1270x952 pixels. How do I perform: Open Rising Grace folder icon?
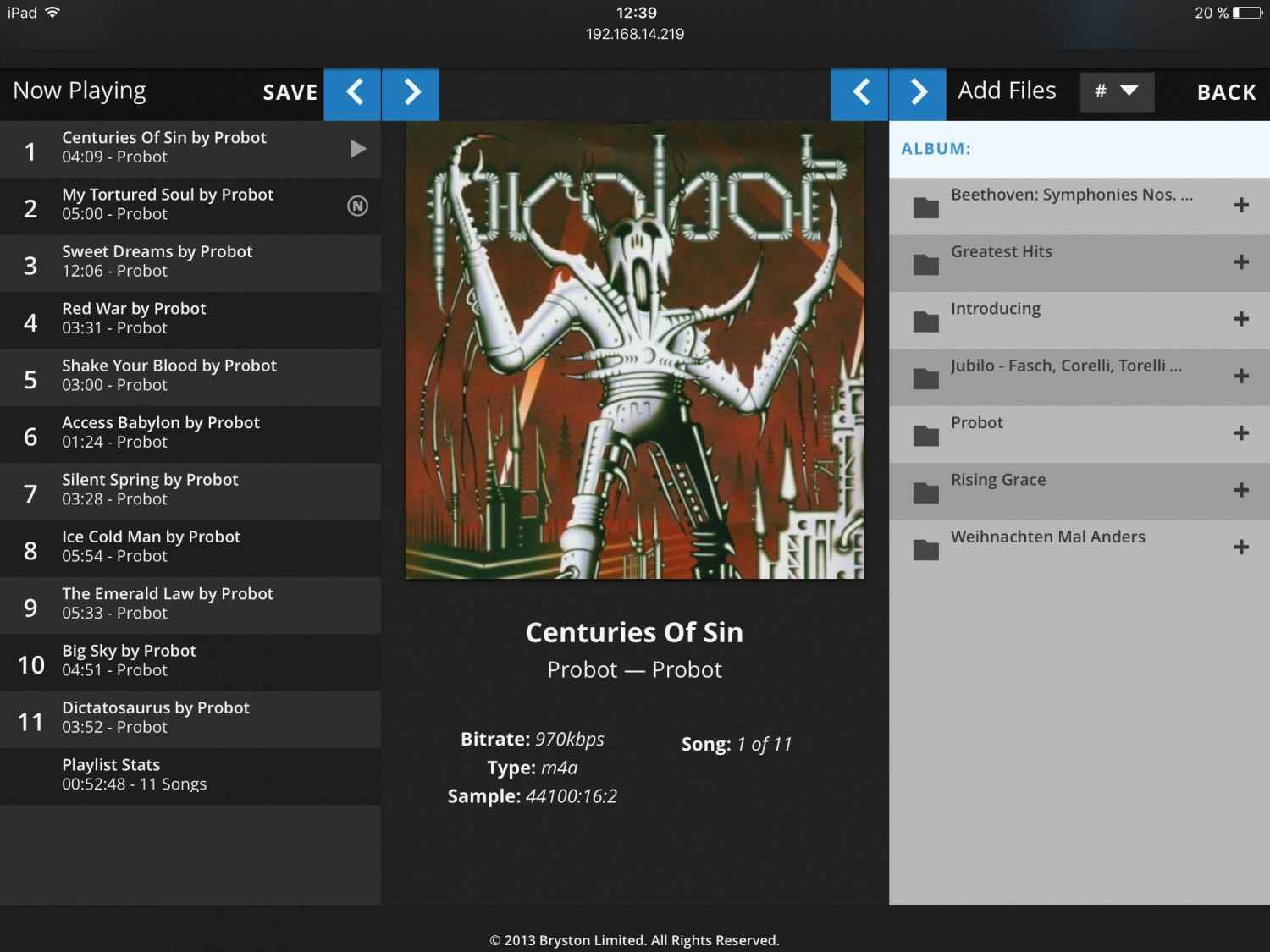pos(926,493)
